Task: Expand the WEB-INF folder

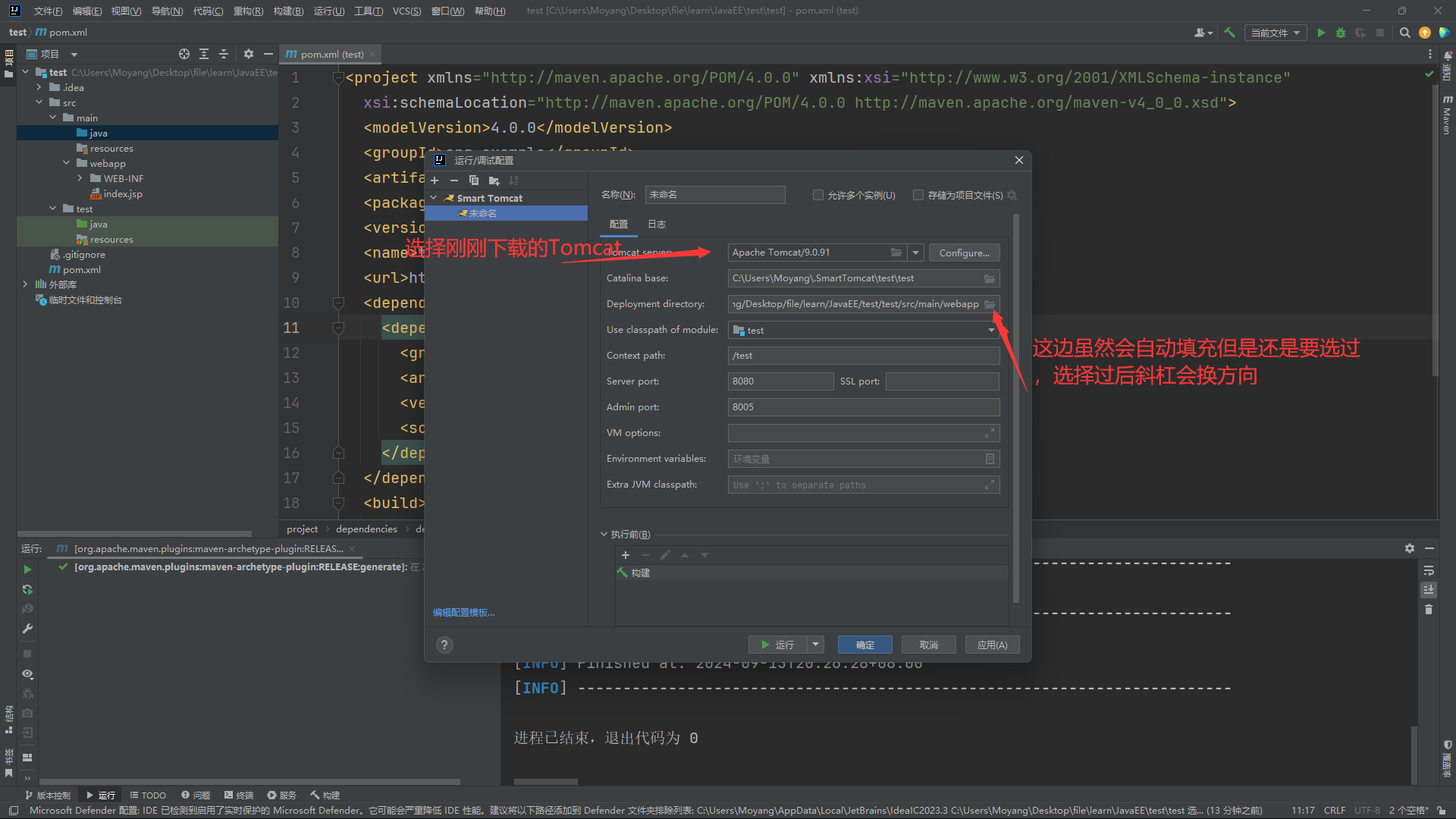Action: [80, 178]
